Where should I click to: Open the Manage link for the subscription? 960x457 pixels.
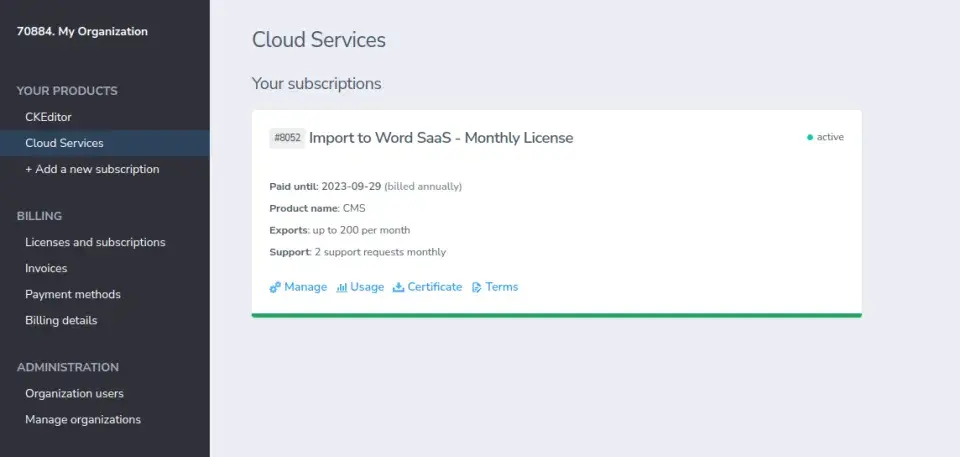click(306, 287)
